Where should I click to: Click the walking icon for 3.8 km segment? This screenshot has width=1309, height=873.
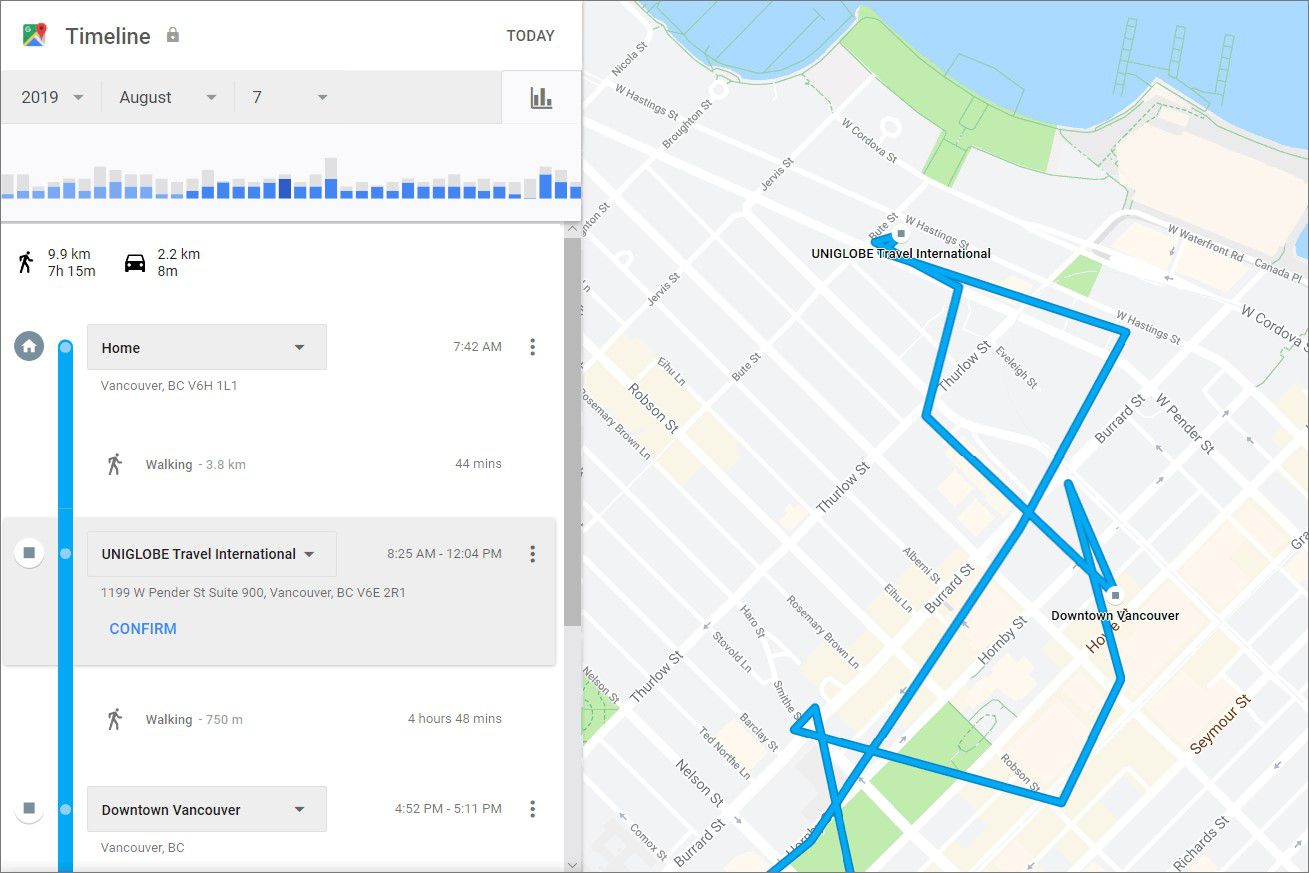tap(114, 464)
